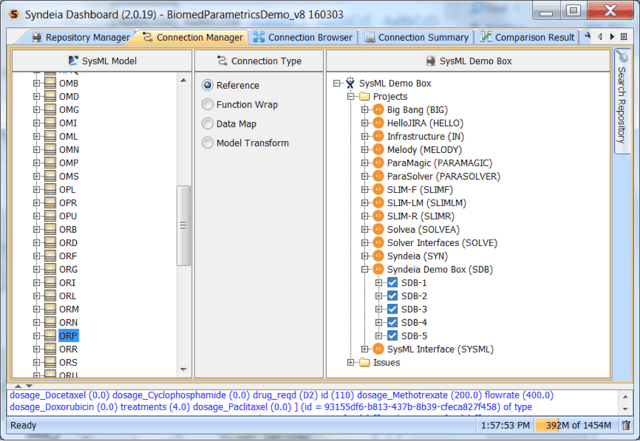
Task: Uncheck the SDB-5 checkbox
Action: (x=392, y=336)
